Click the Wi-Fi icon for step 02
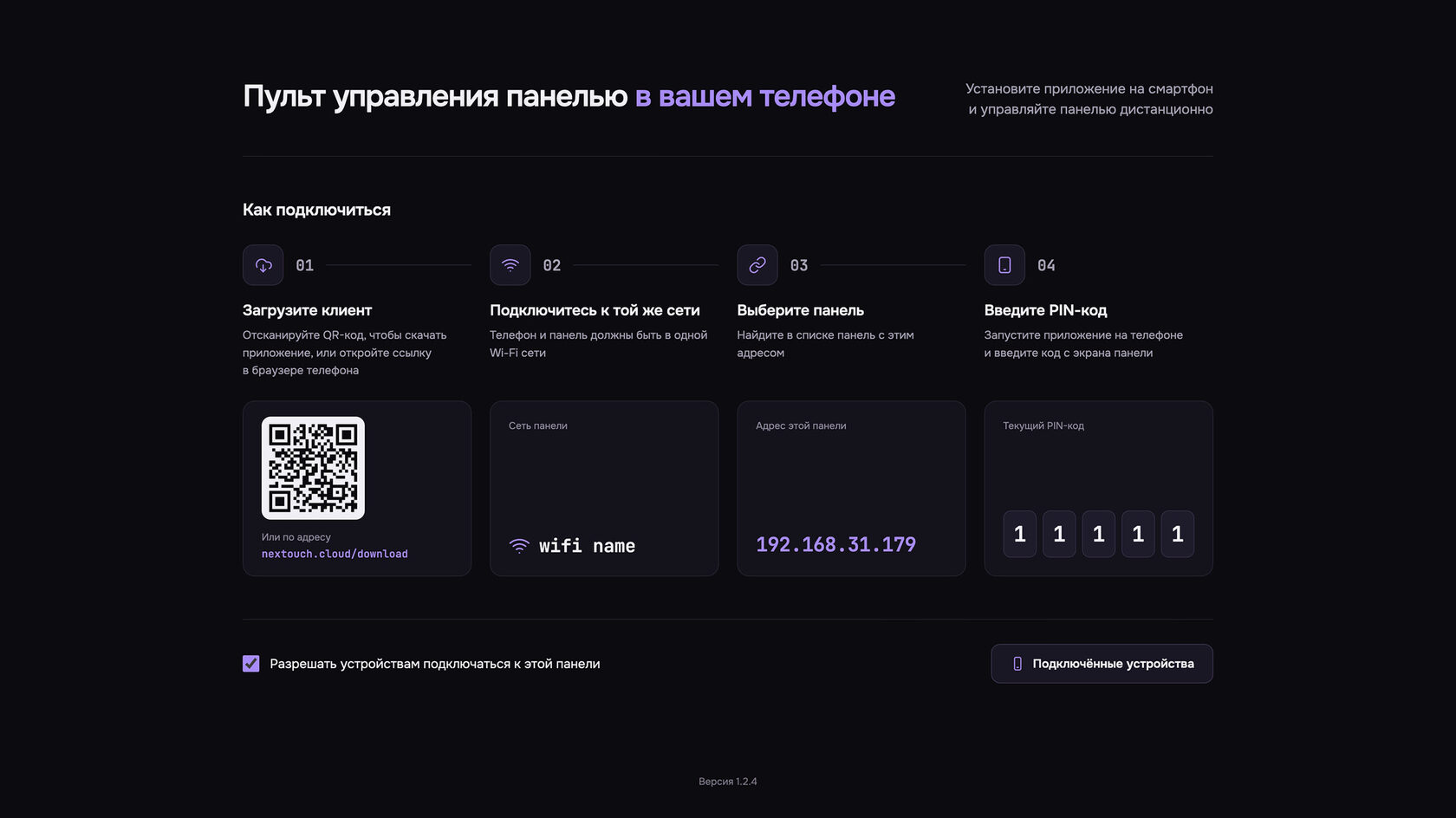The image size is (1456, 818). tap(510, 265)
